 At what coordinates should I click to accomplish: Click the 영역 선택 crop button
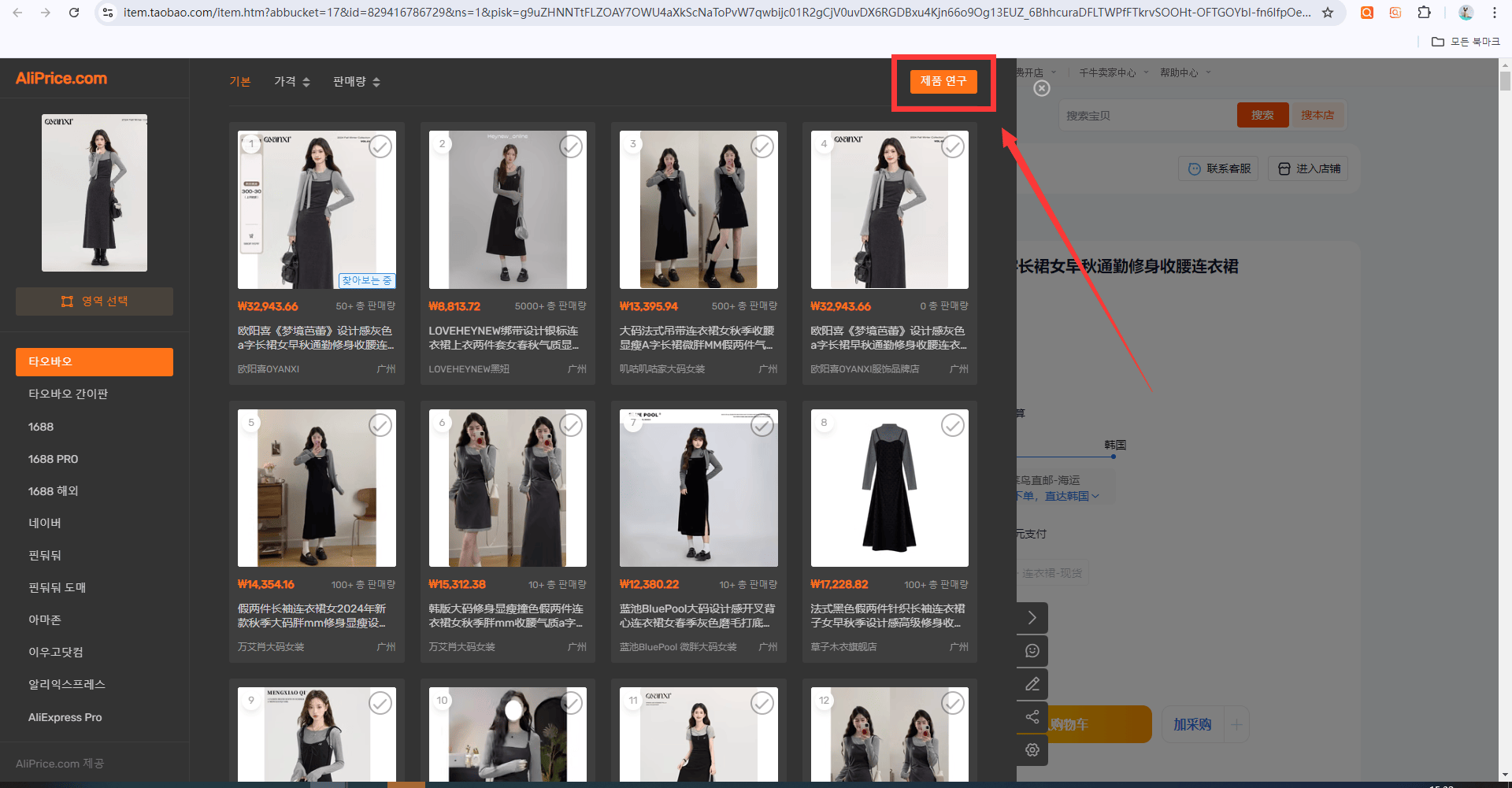click(x=94, y=302)
